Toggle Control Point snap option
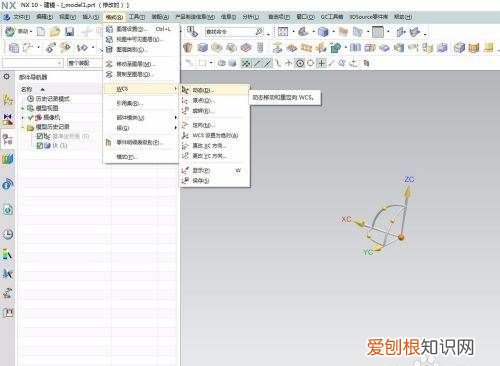 (x=278, y=63)
